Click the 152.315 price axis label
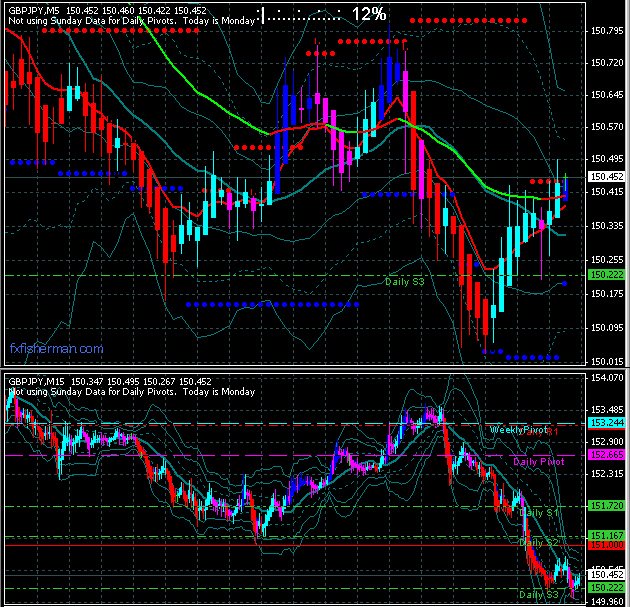 point(607,474)
